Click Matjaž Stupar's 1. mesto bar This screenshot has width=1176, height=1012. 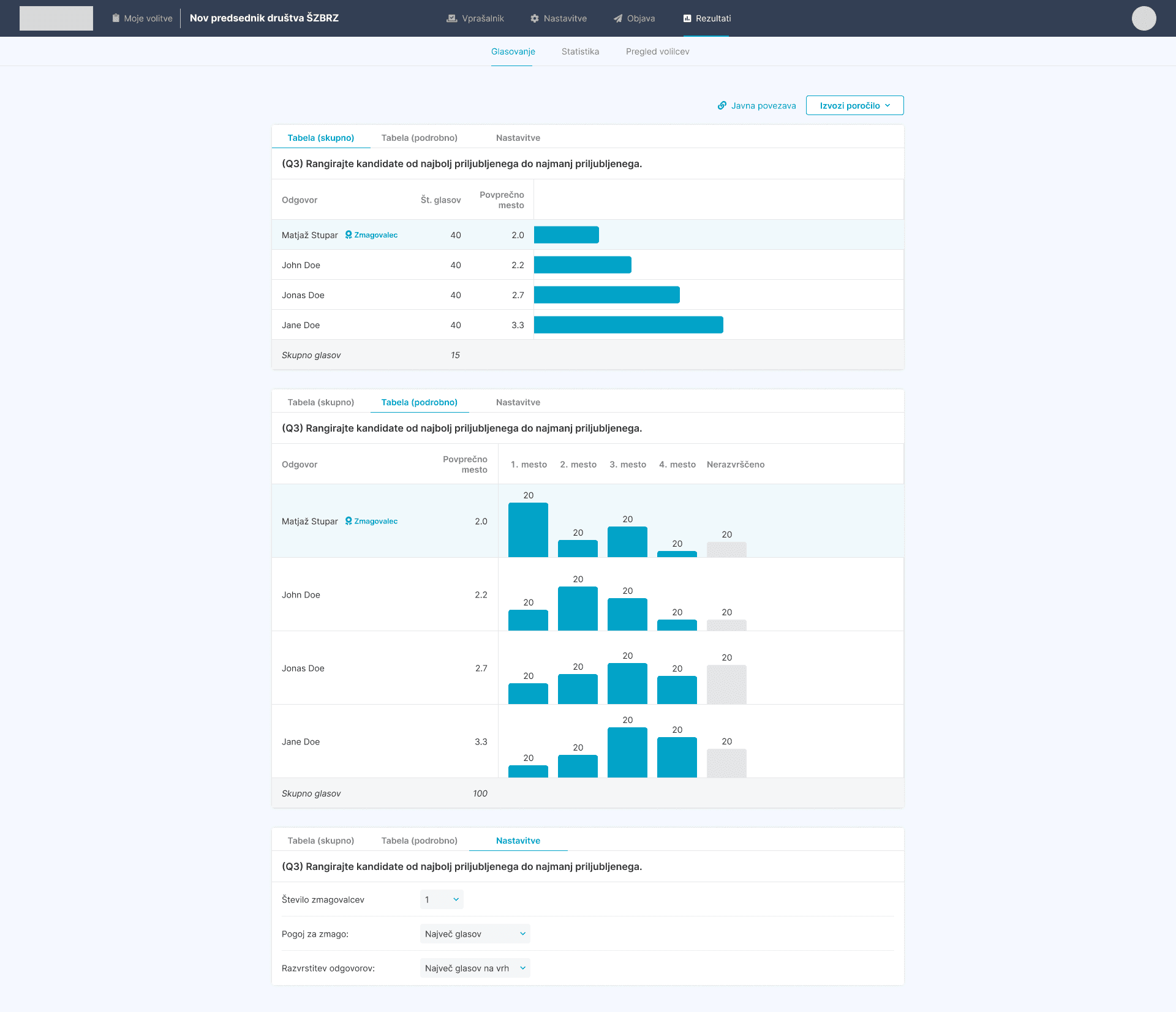tap(528, 530)
